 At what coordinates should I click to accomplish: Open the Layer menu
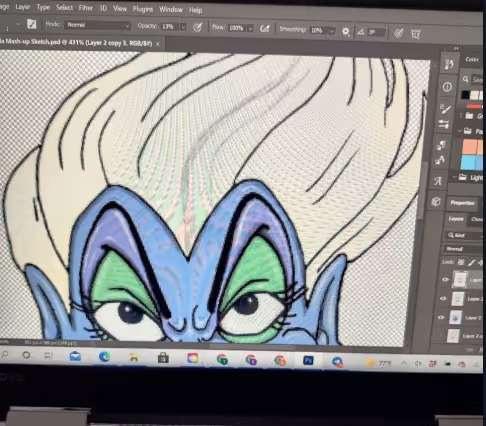click(23, 7)
